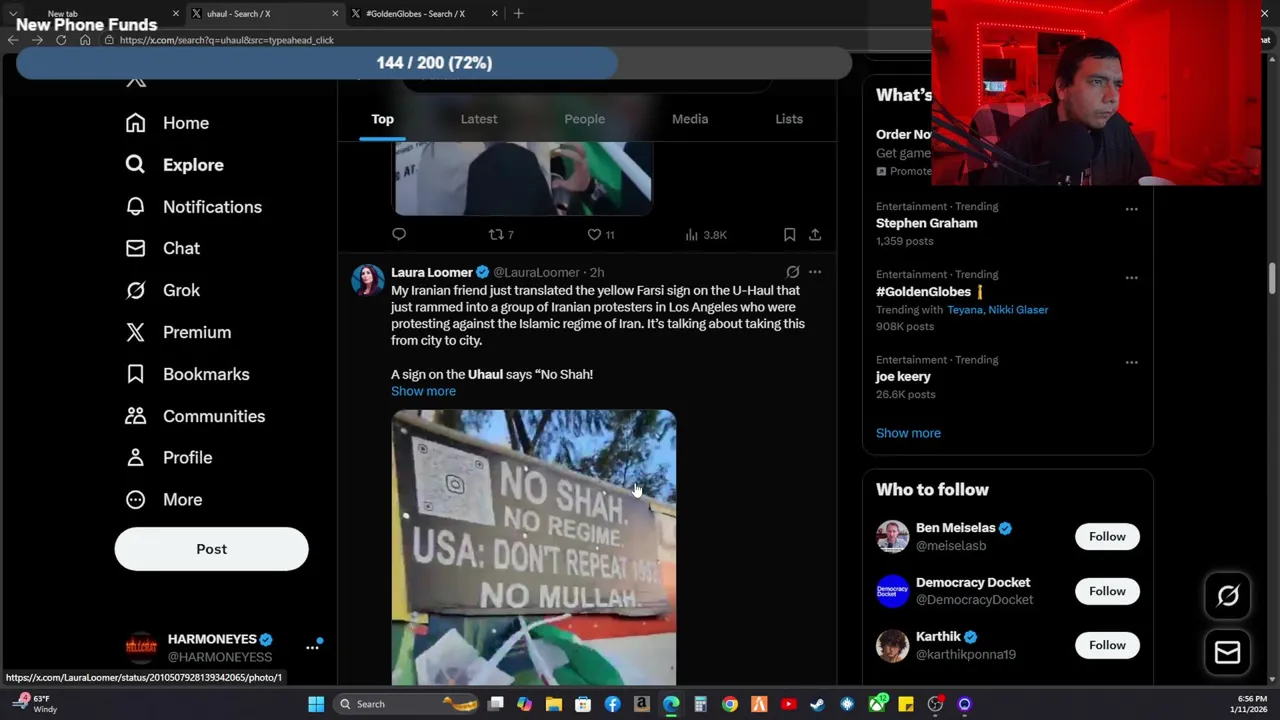Viewport: 1280px width, 720px height.
Task: Open File Explorer from taskbar
Action: [x=553, y=704]
